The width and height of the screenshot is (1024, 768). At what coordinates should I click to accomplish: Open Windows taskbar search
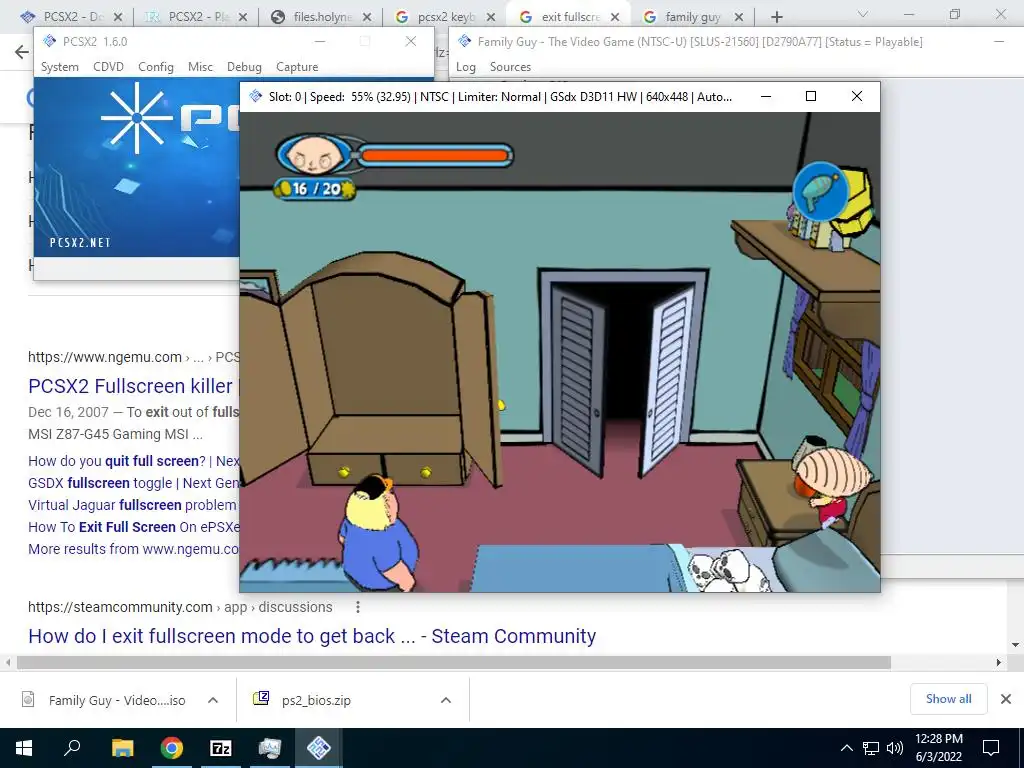point(72,748)
